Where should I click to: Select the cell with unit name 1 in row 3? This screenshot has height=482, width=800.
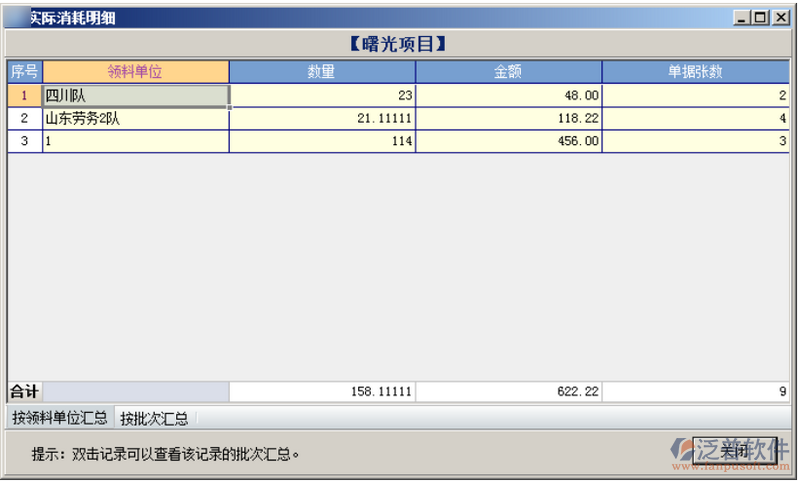[x=136, y=141]
